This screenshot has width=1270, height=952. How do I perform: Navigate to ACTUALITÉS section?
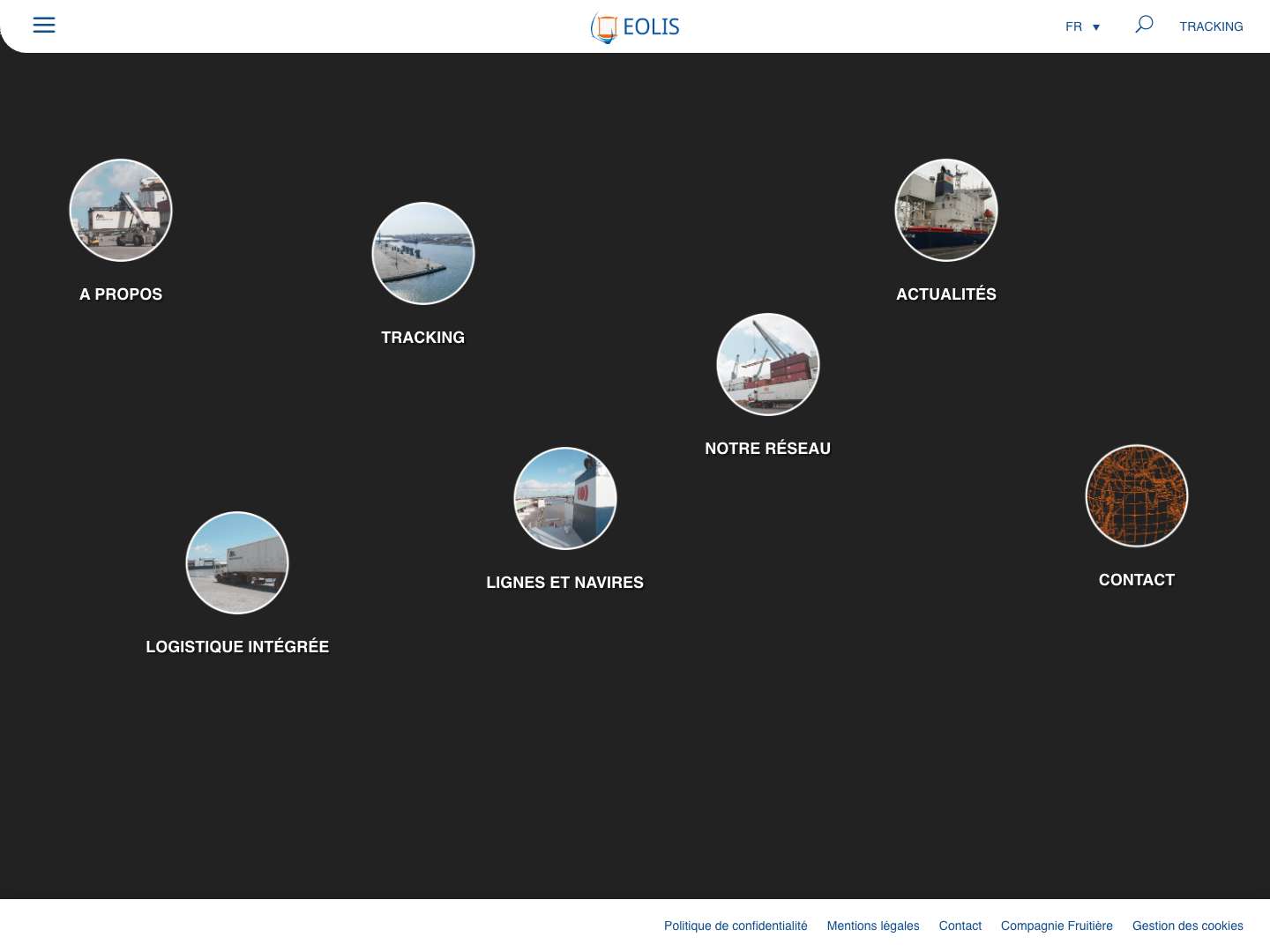[x=946, y=294]
